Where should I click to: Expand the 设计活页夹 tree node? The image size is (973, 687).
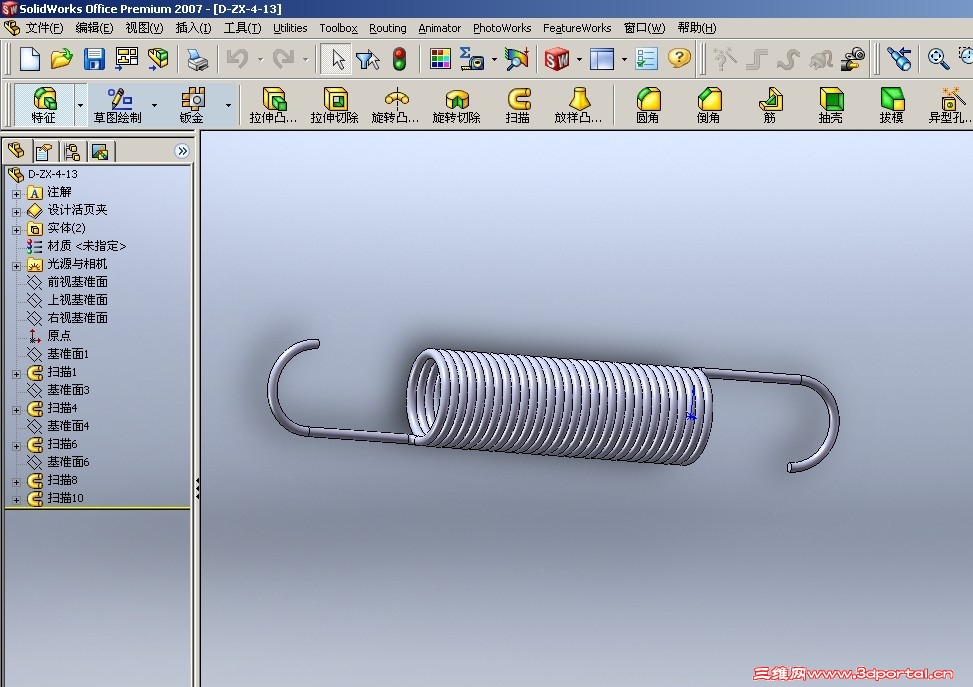coord(17,212)
